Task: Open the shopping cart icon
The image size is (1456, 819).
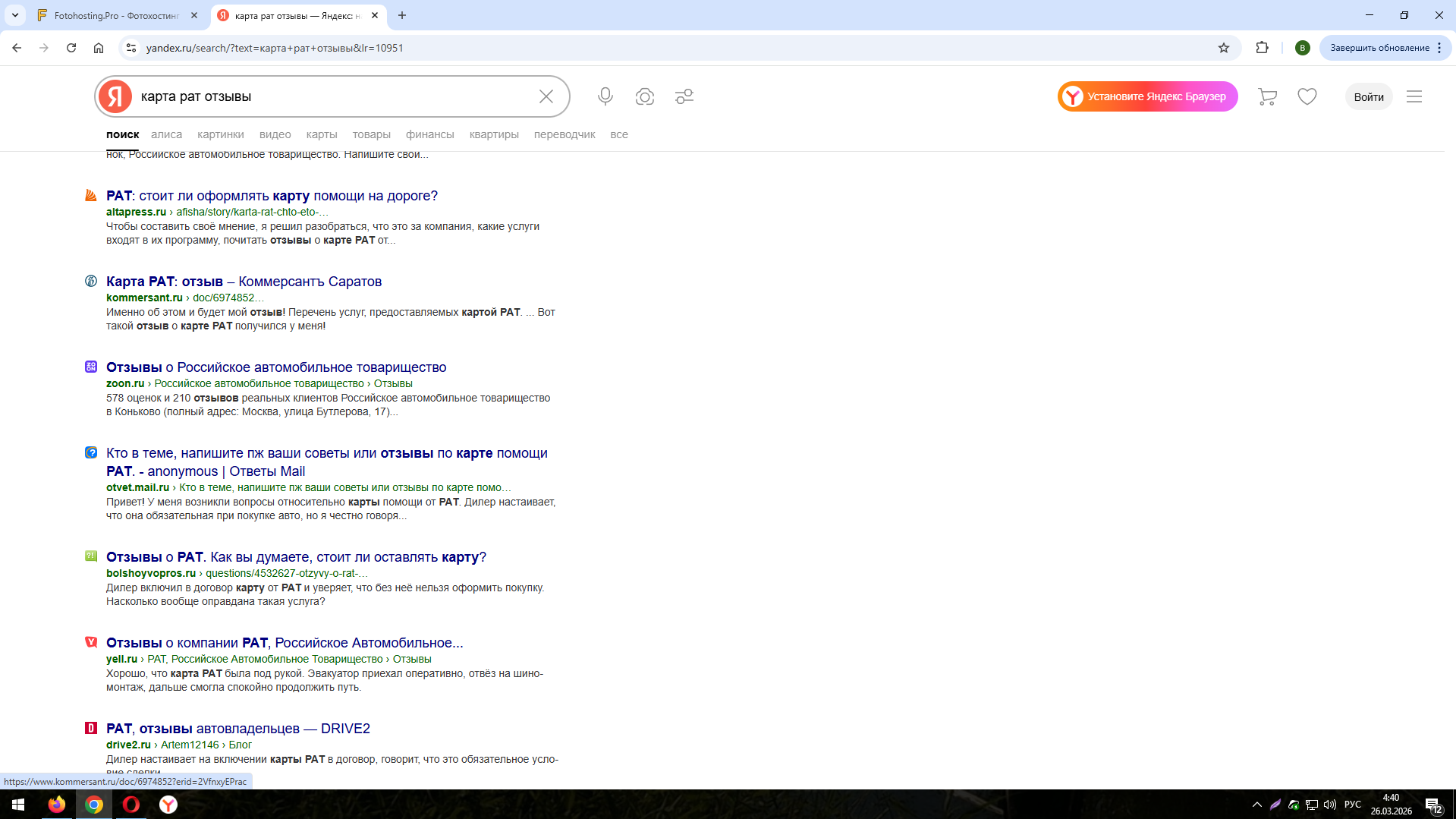Action: point(1267,96)
